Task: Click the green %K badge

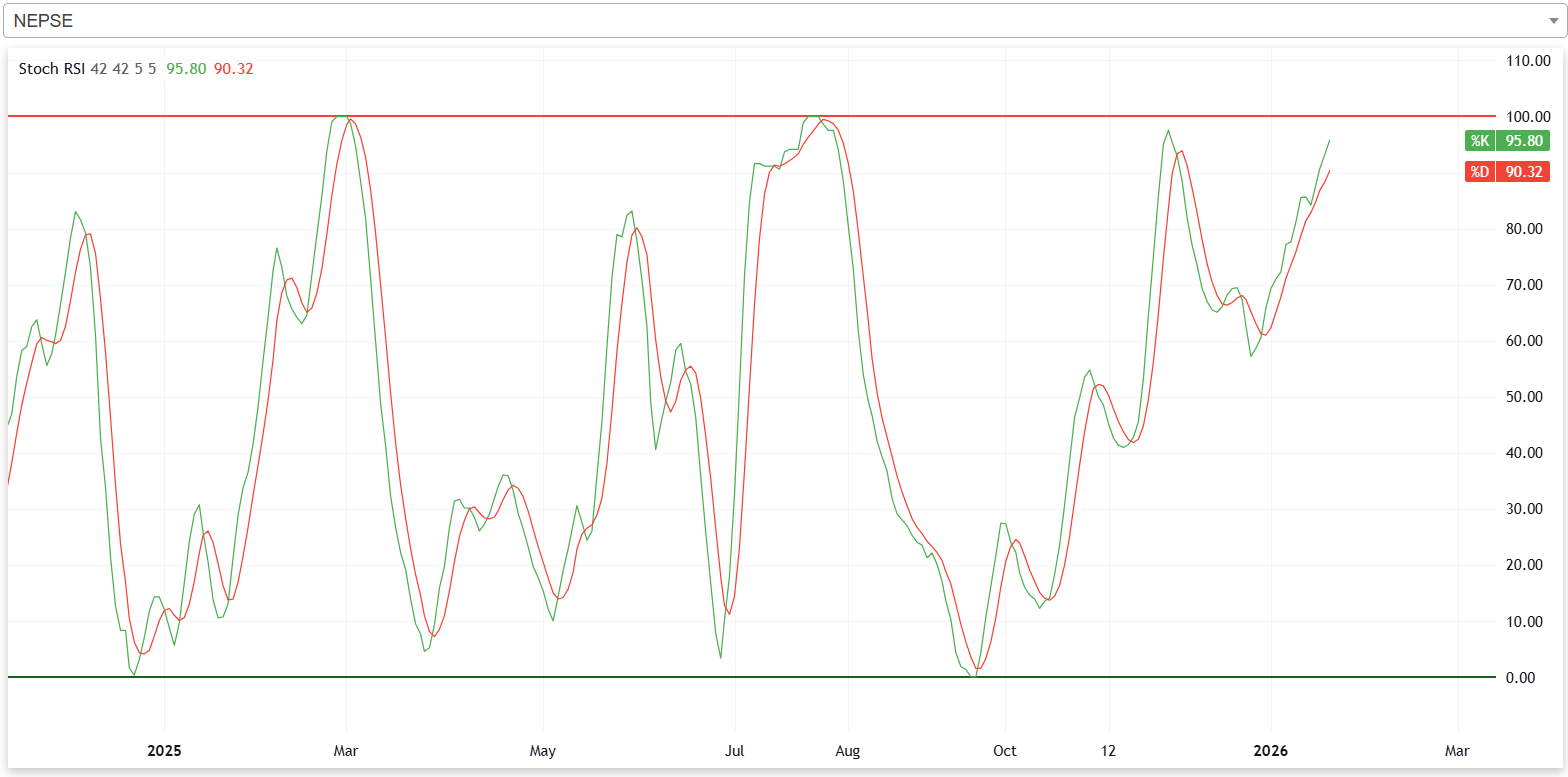Action: [1479, 141]
